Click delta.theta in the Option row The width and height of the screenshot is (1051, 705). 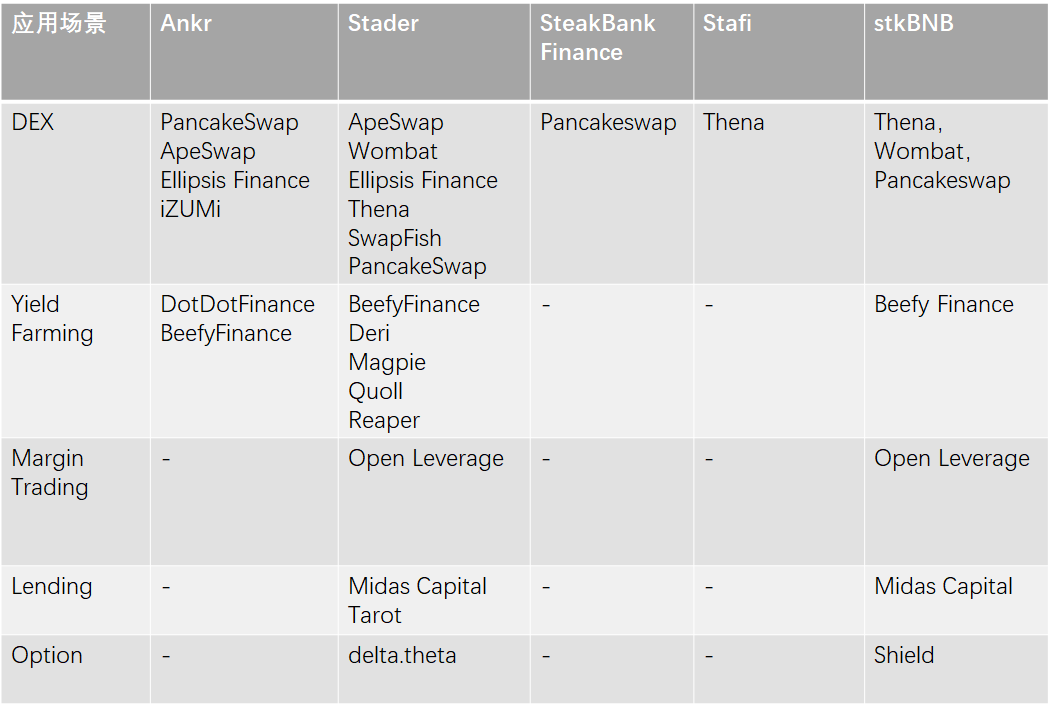tap(402, 656)
